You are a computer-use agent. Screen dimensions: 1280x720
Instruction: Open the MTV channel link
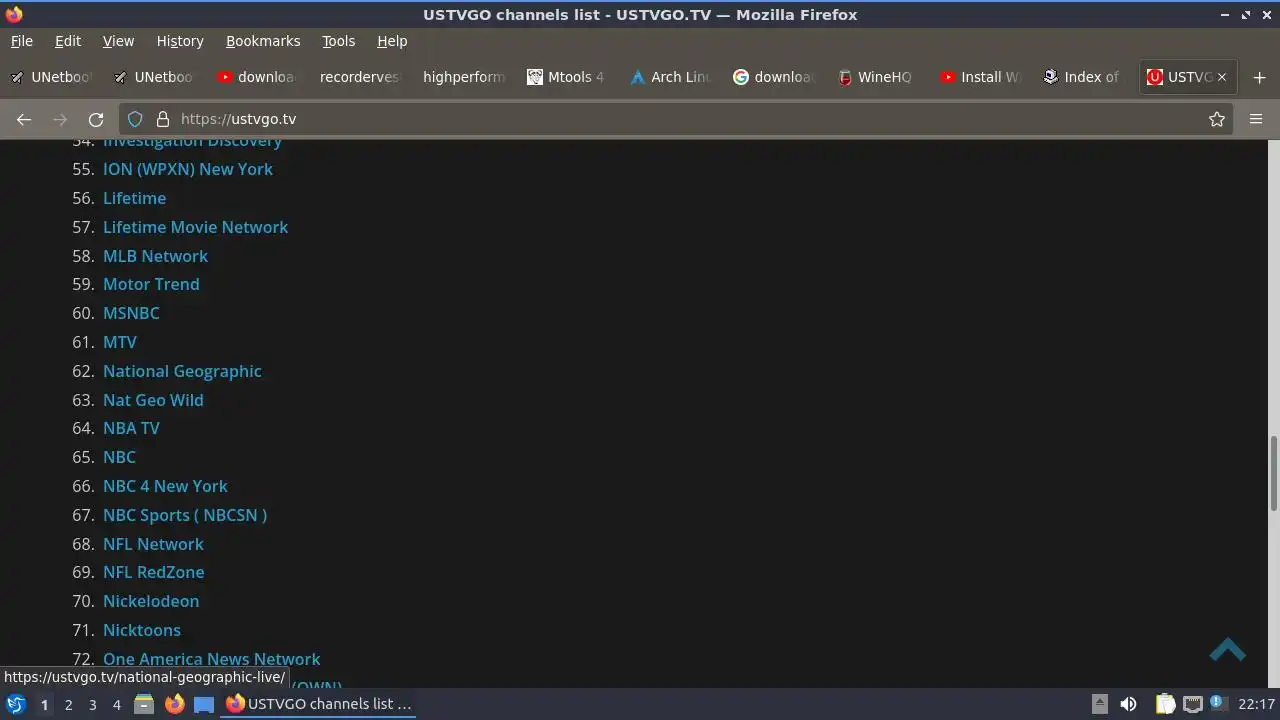pos(120,342)
